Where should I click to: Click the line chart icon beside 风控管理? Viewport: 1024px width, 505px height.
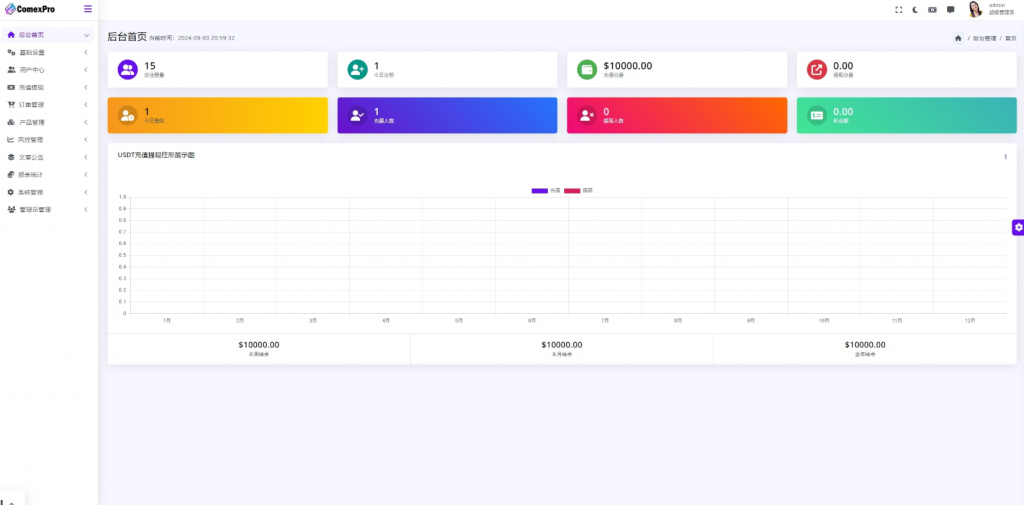tap(11, 139)
